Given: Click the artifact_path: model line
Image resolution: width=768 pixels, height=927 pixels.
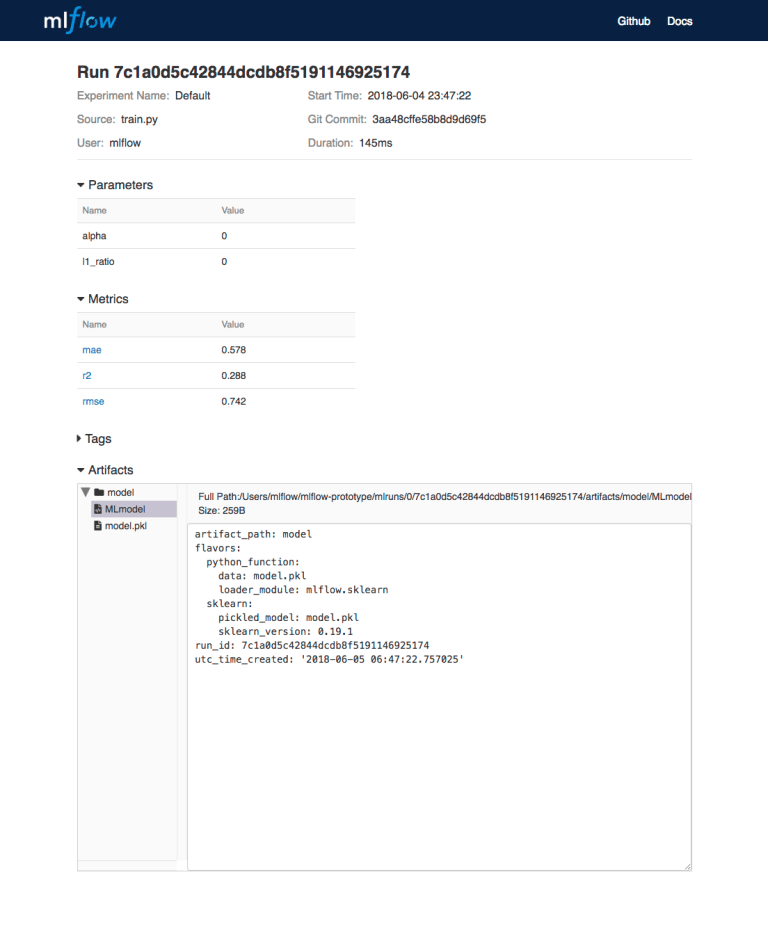Looking at the screenshot, I should 254,534.
